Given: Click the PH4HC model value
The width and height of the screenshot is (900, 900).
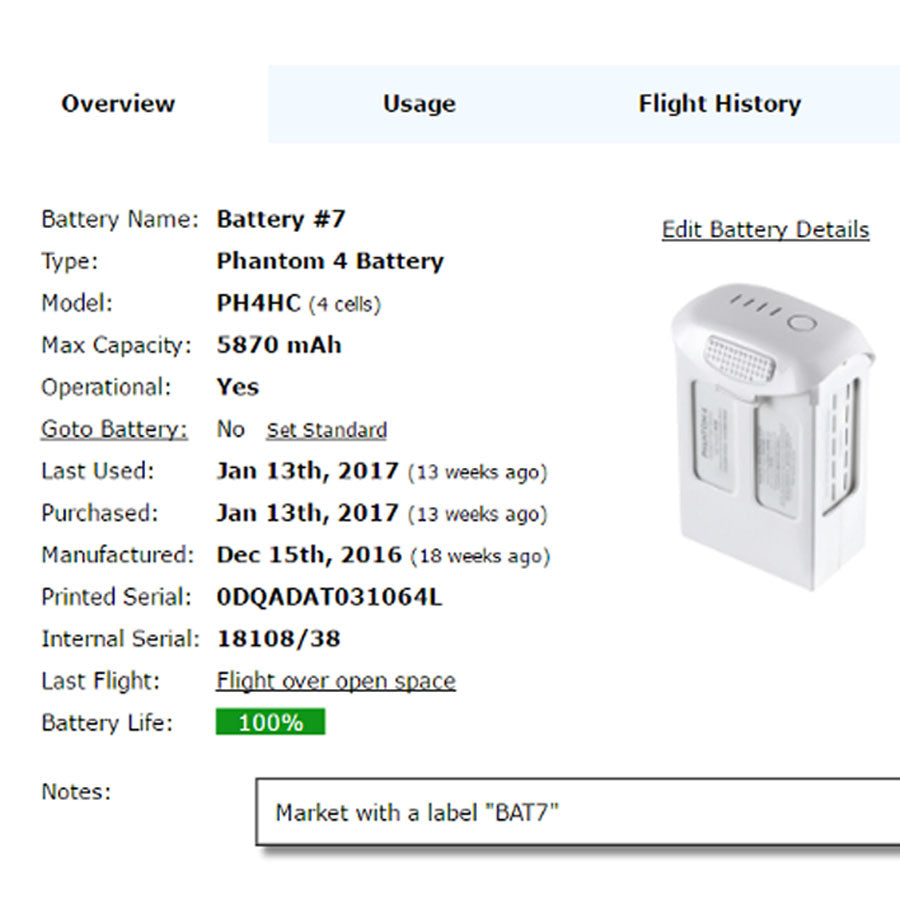Looking at the screenshot, I should point(258,303).
